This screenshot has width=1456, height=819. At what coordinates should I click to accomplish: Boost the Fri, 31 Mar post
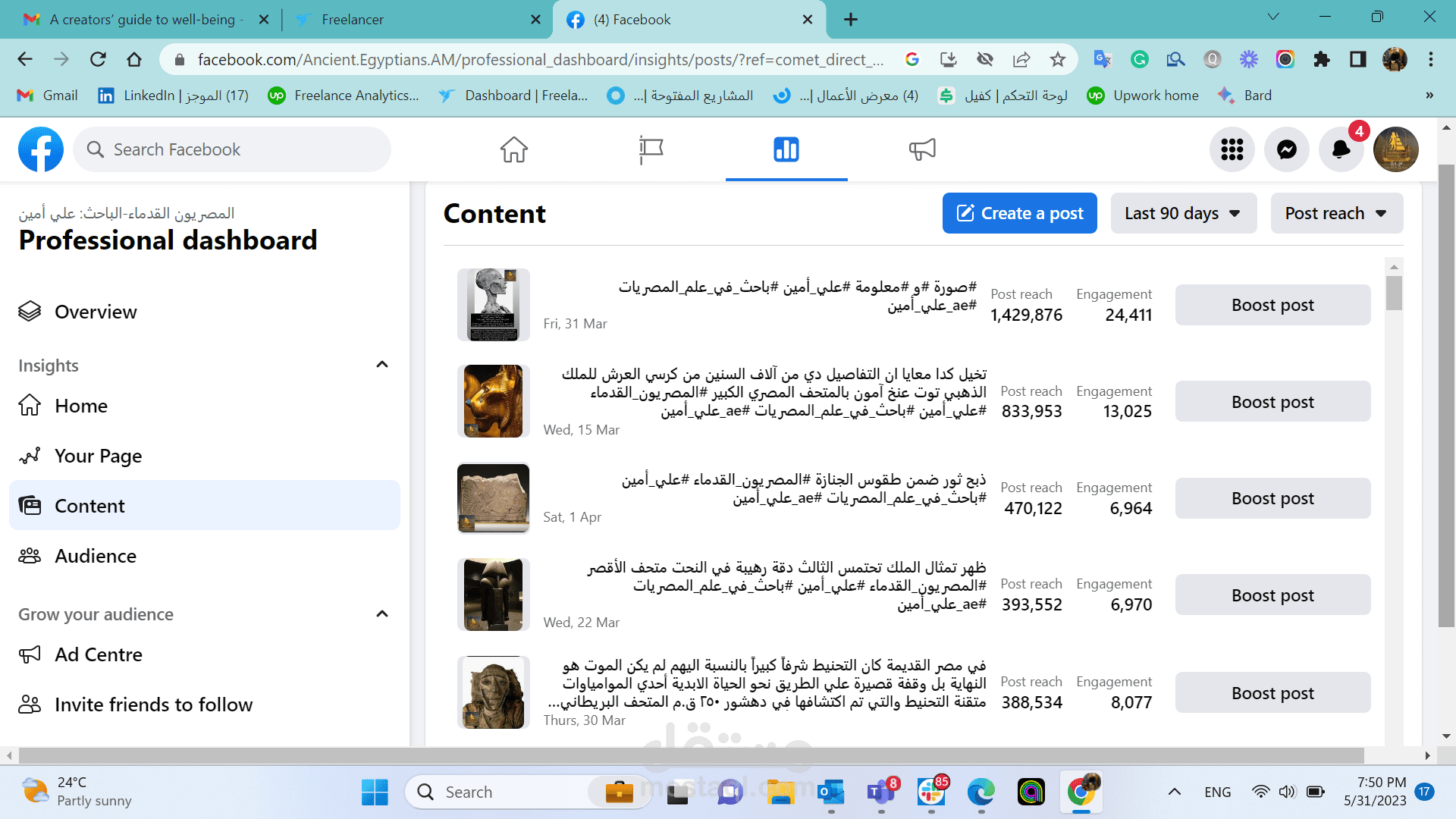tap(1272, 305)
